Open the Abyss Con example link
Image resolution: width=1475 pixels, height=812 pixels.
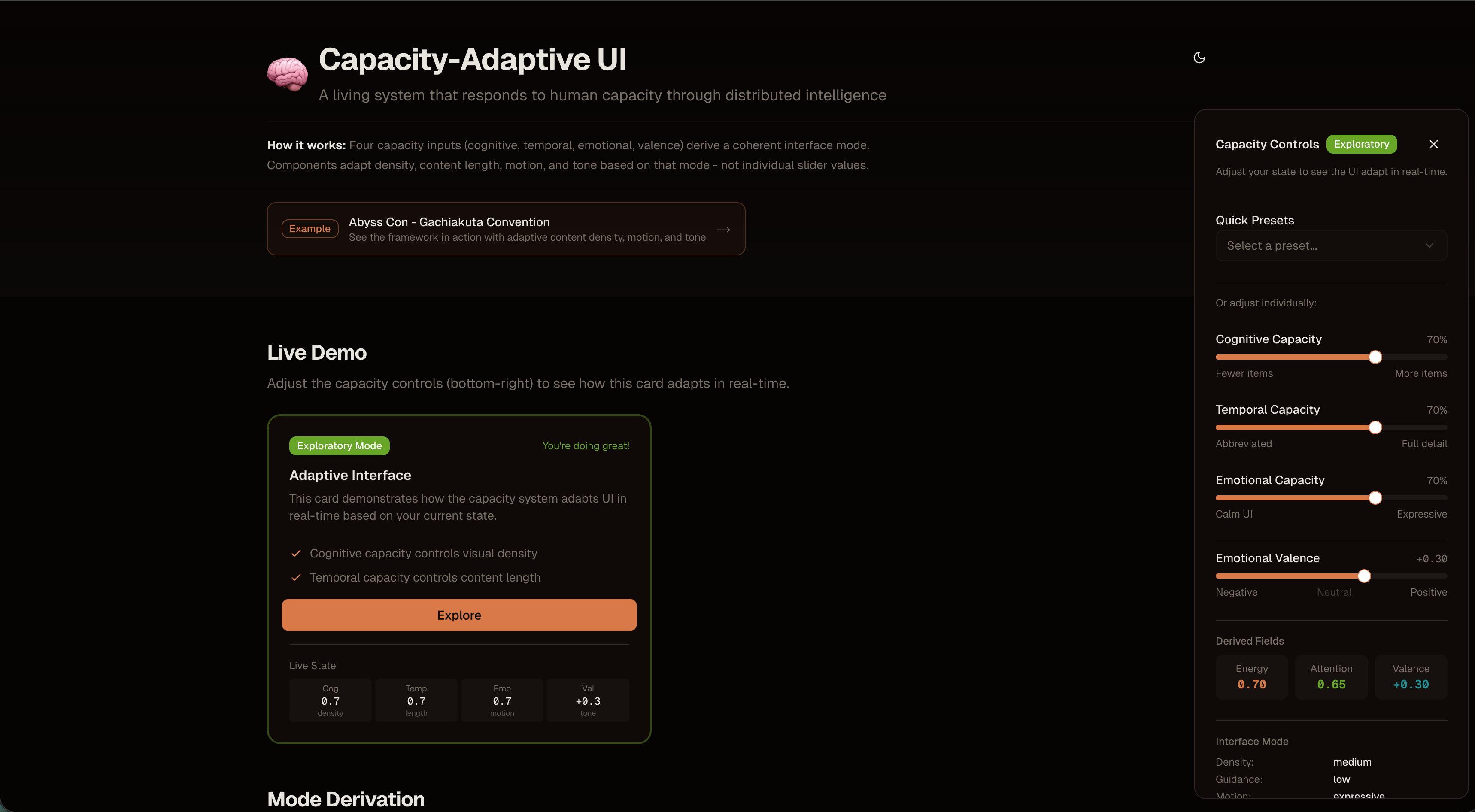(506, 228)
